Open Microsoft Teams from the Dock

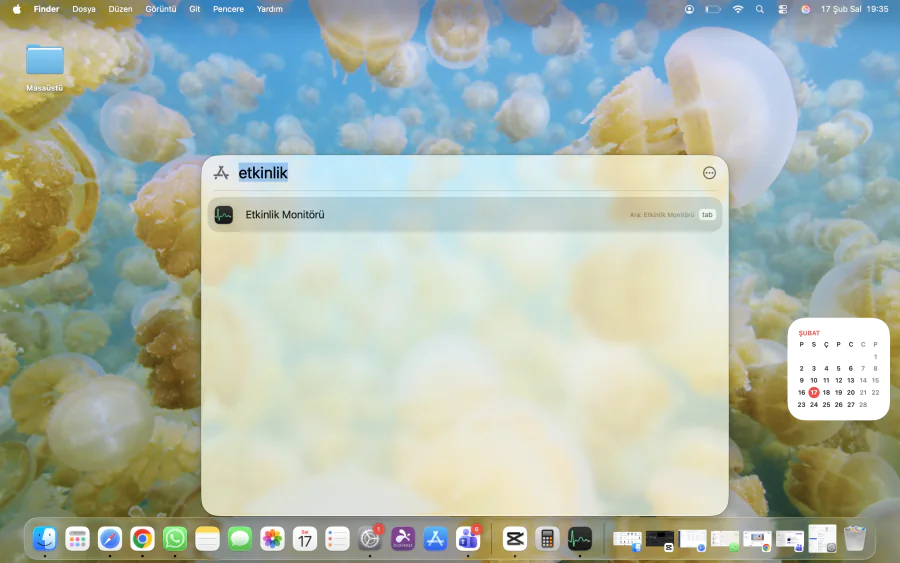pyautogui.click(x=468, y=539)
